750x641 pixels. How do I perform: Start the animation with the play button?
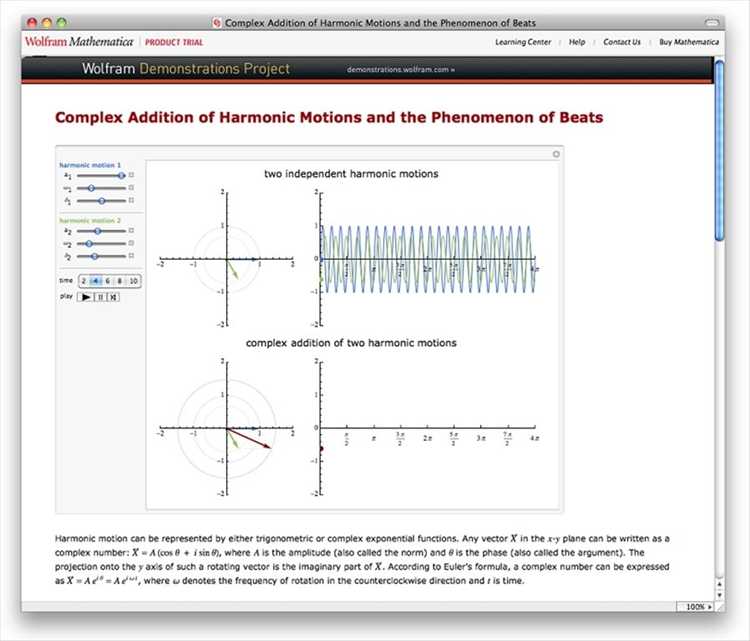pos(86,297)
